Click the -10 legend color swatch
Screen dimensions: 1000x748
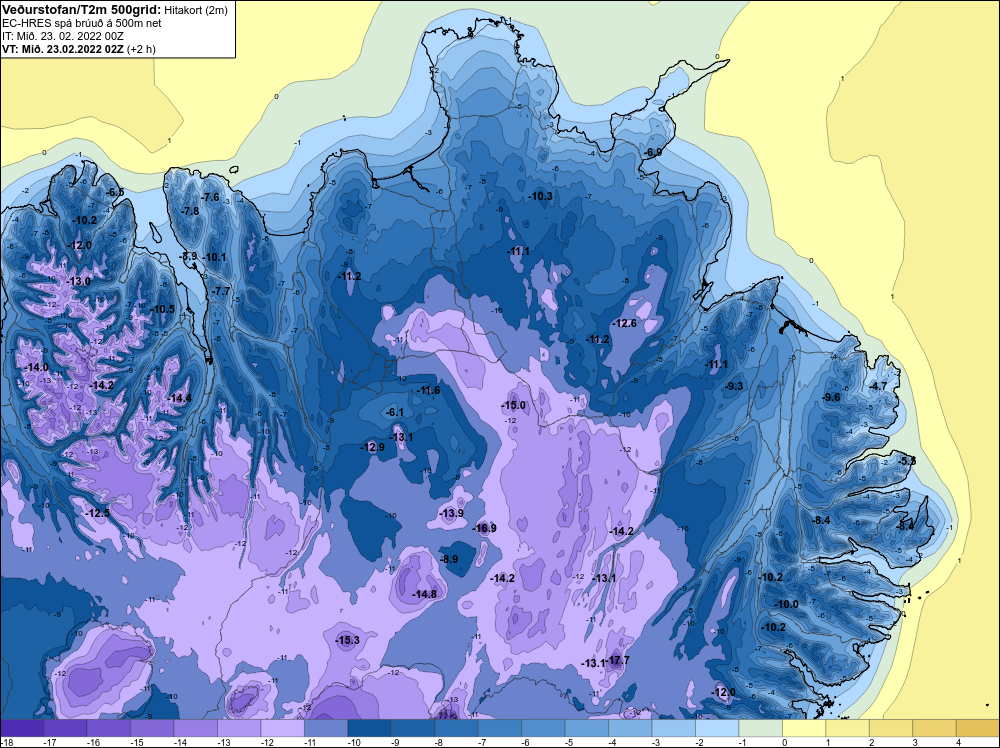[x=369, y=728]
